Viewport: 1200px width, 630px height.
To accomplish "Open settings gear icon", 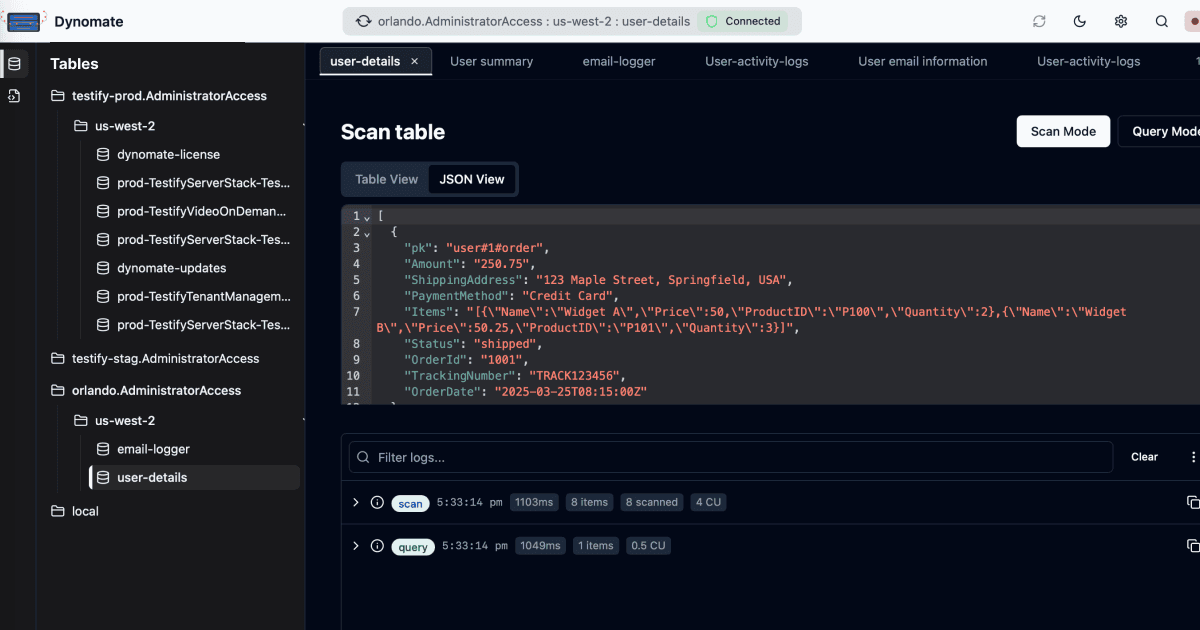I will pyautogui.click(x=1121, y=21).
